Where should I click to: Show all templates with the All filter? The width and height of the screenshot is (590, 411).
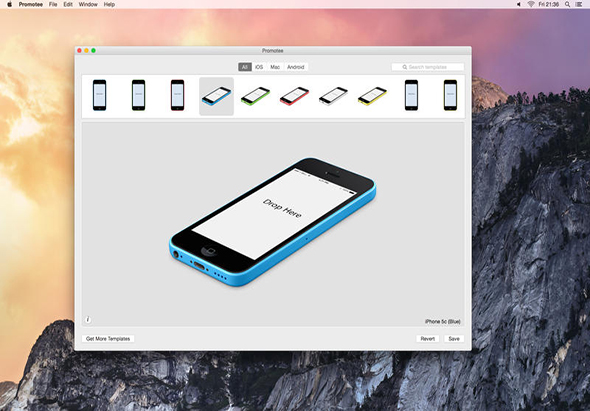coord(245,67)
